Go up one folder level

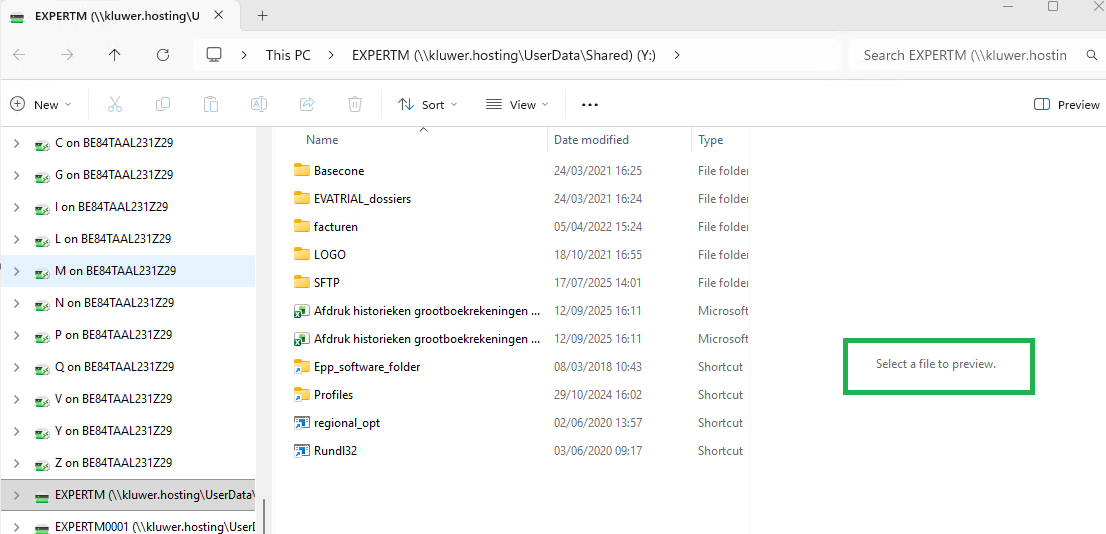(115, 55)
